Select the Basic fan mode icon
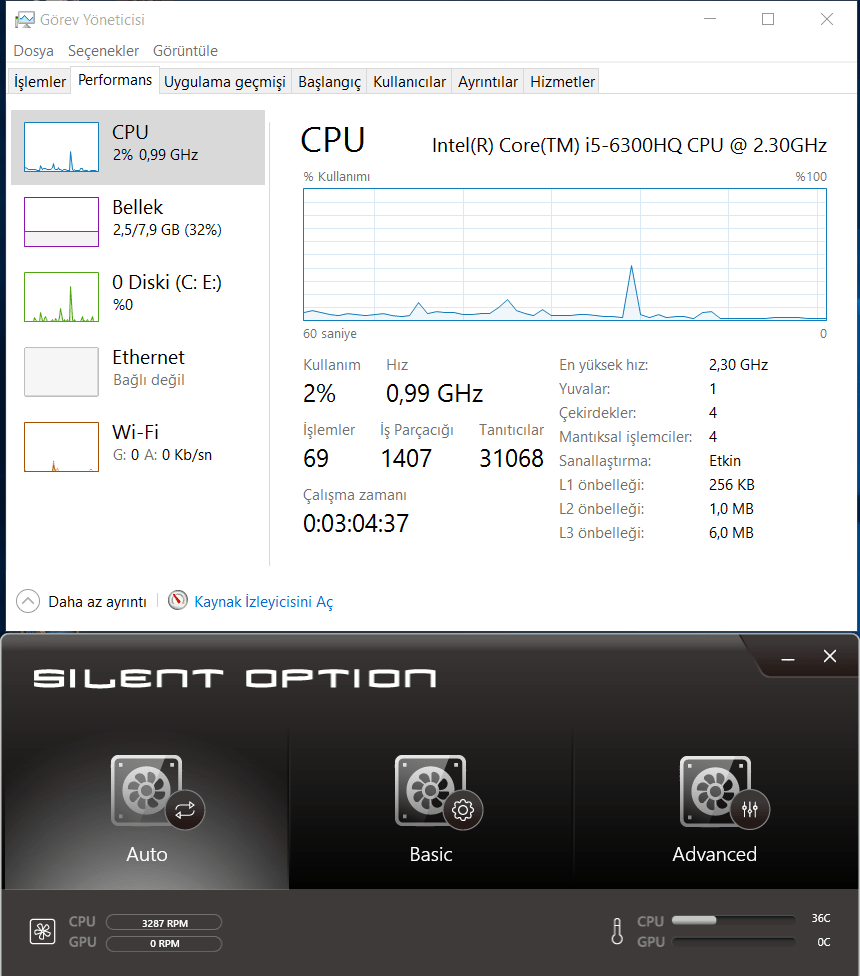This screenshot has width=860, height=976. (x=439, y=792)
